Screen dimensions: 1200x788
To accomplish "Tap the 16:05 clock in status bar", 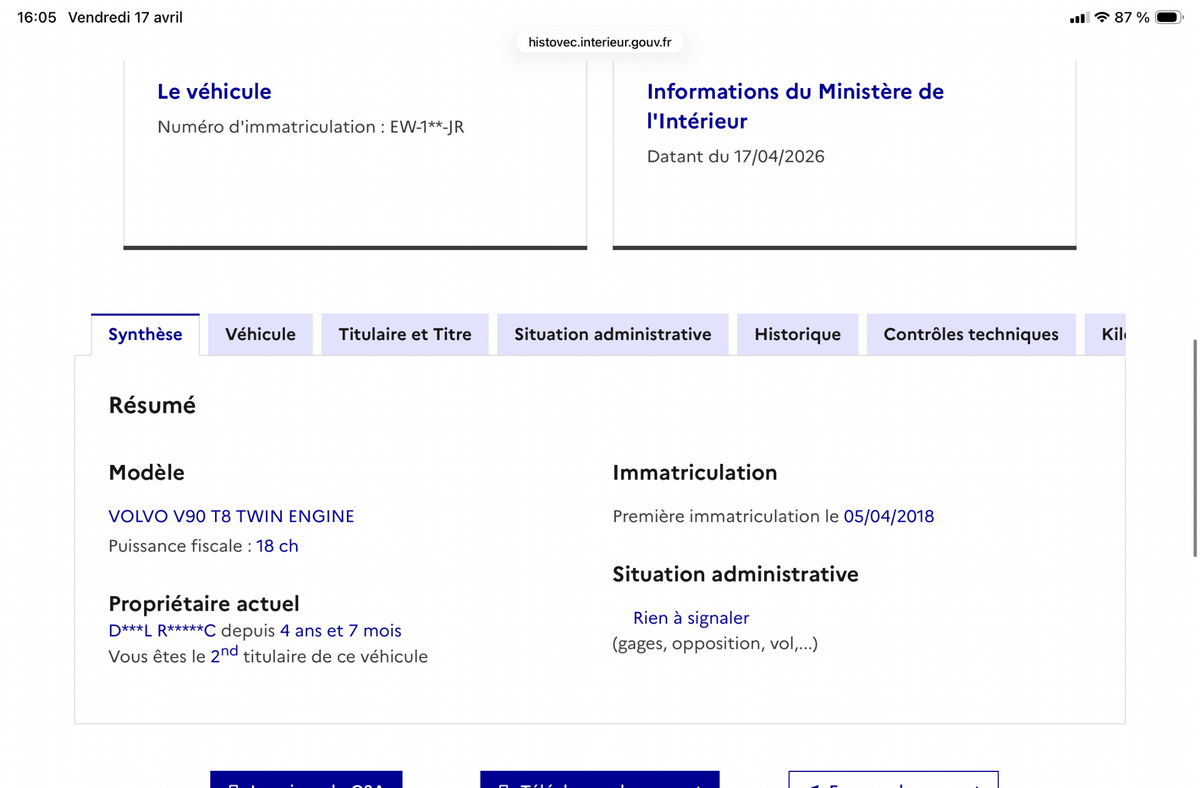I will pyautogui.click(x=37, y=18).
